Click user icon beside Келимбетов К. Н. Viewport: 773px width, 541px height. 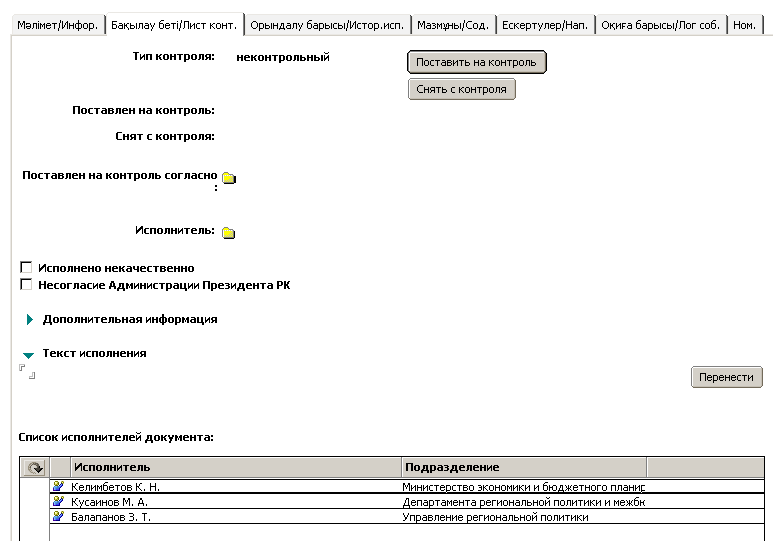point(59,486)
